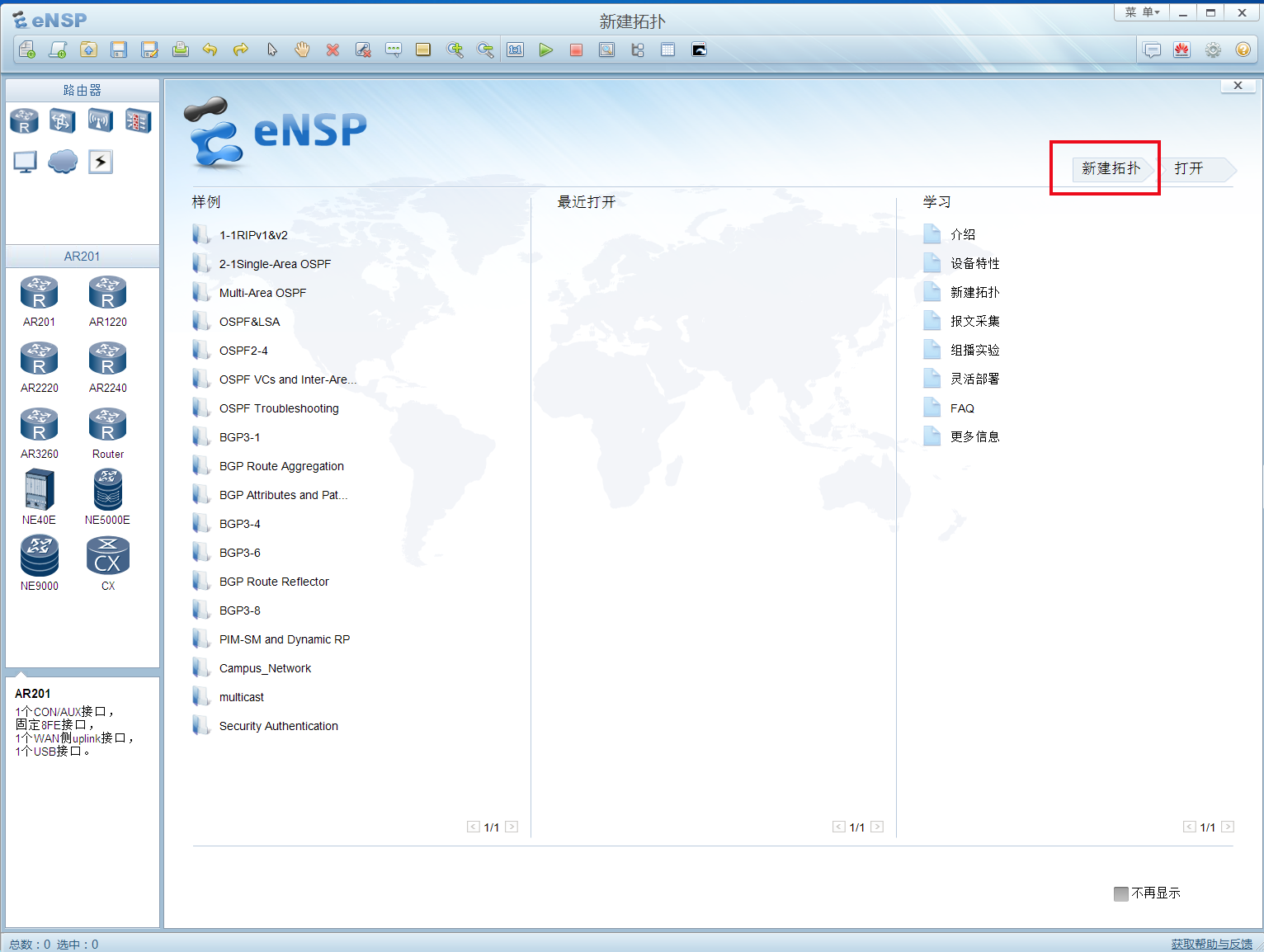Click the zoom in magnifier icon

coord(455,50)
